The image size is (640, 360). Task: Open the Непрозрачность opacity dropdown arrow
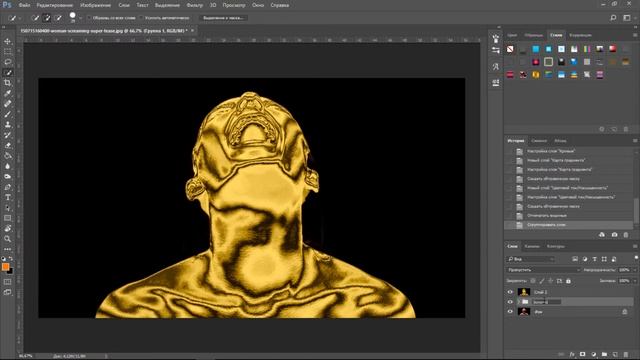pos(635,270)
